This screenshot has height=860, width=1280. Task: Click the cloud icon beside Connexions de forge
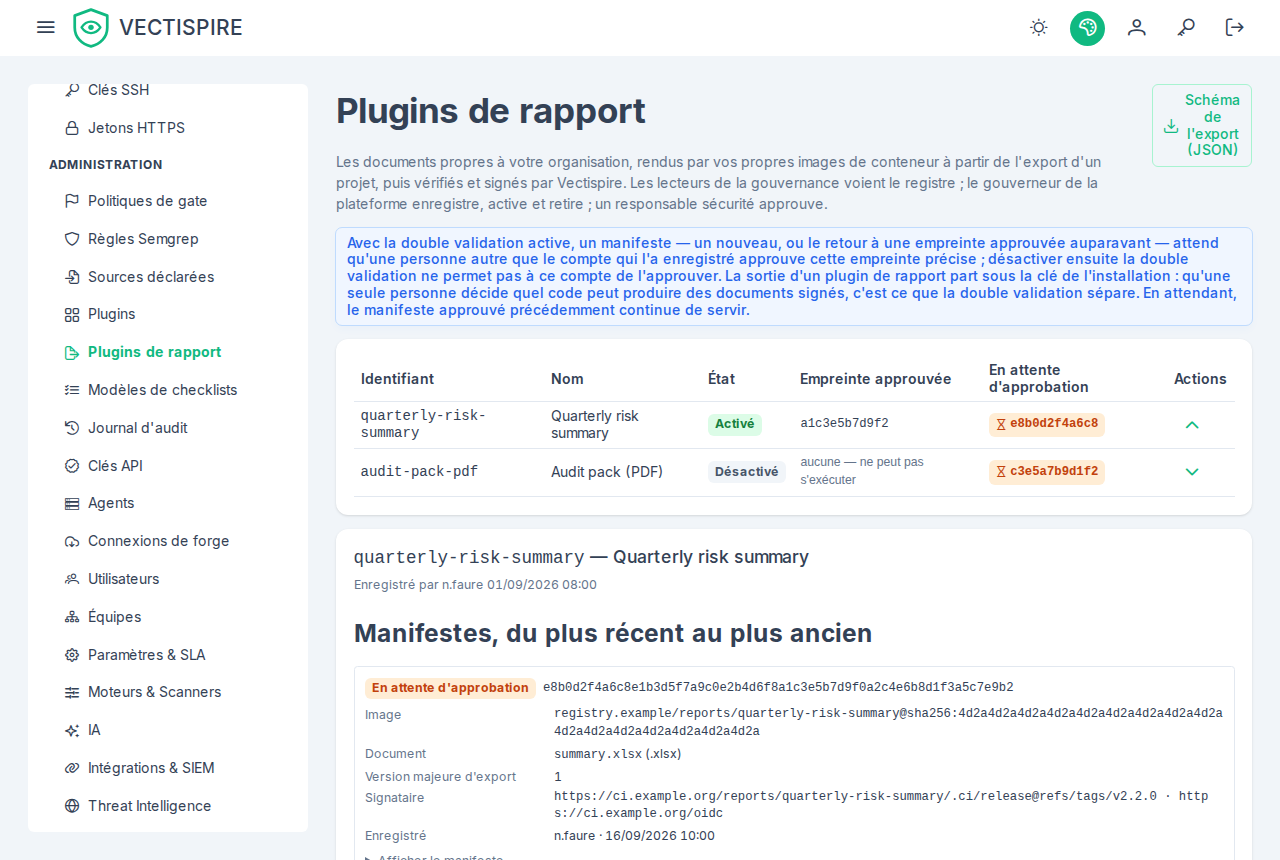tap(72, 541)
